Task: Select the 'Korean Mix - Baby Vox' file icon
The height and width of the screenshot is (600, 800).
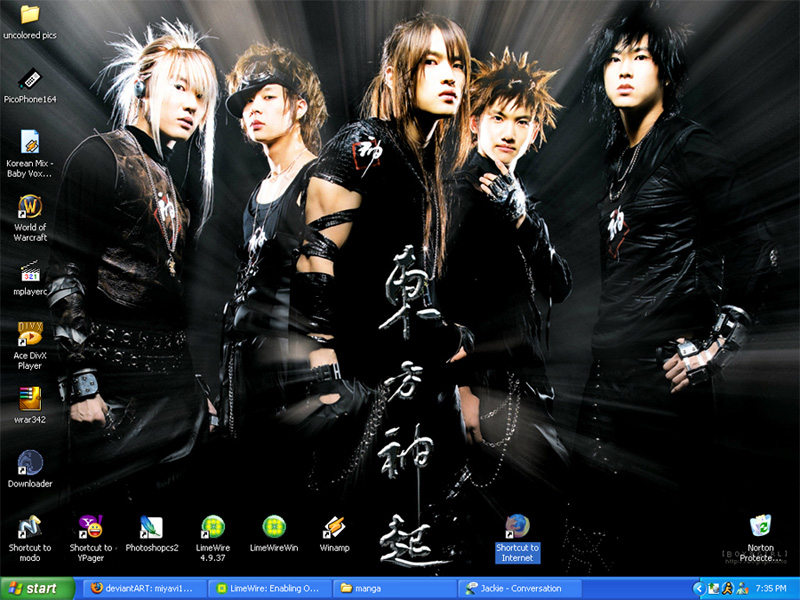Action: click(x=30, y=142)
